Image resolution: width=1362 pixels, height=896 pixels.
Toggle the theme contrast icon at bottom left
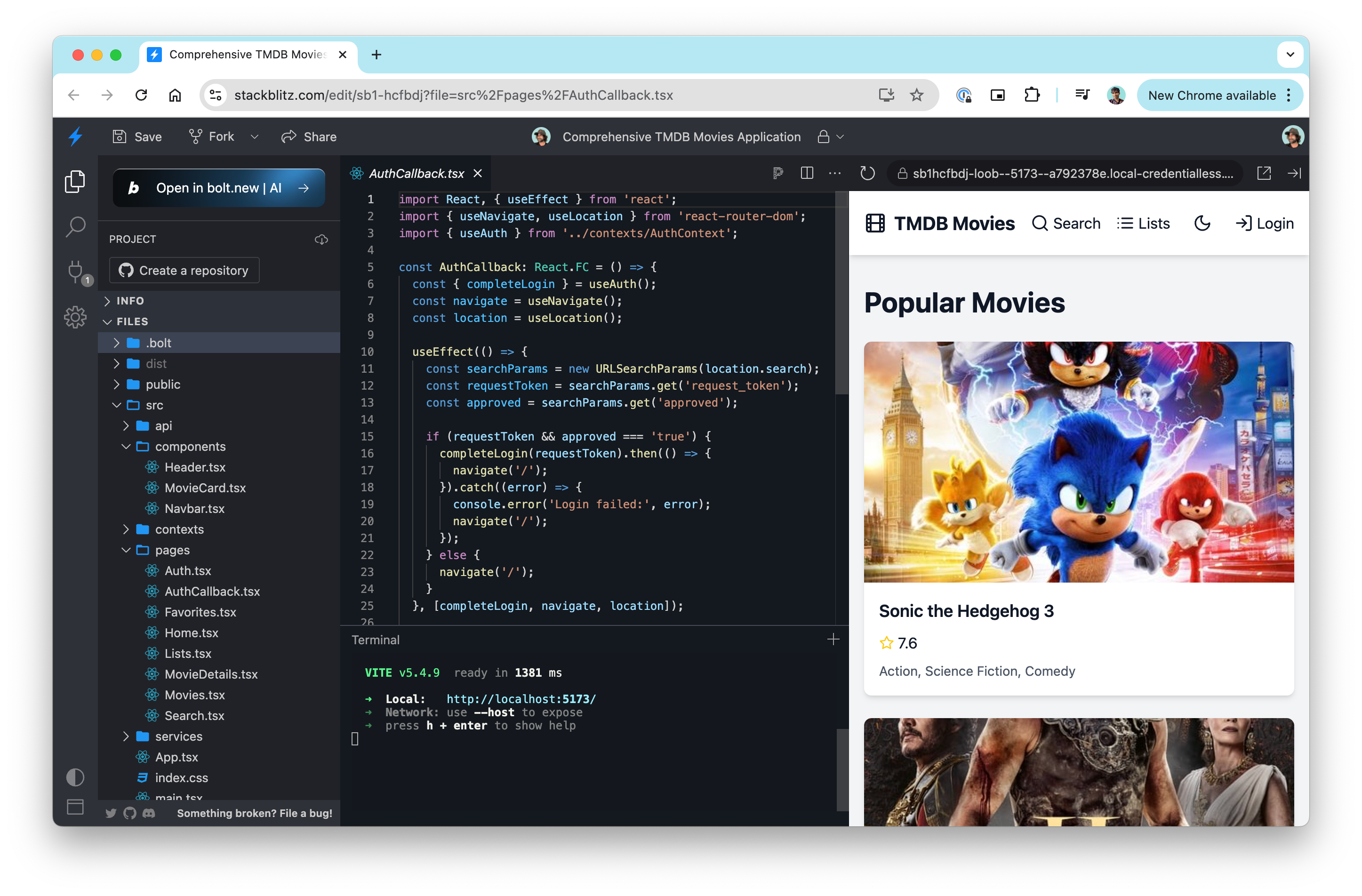click(75, 777)
